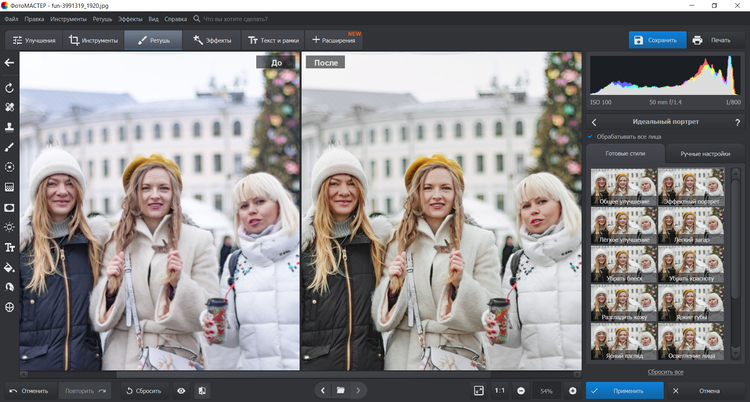Click the back arrow in left toolbar
Image resolution: width=750 pixels, height=402 pixels.
coord(9,62)
